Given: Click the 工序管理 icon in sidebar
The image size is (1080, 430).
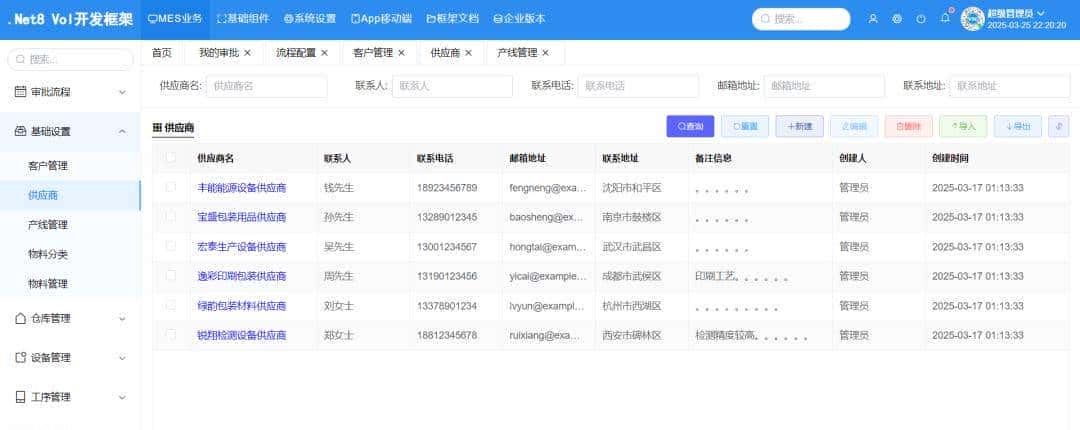Looking at the screenshot, I should pos(21,397).
